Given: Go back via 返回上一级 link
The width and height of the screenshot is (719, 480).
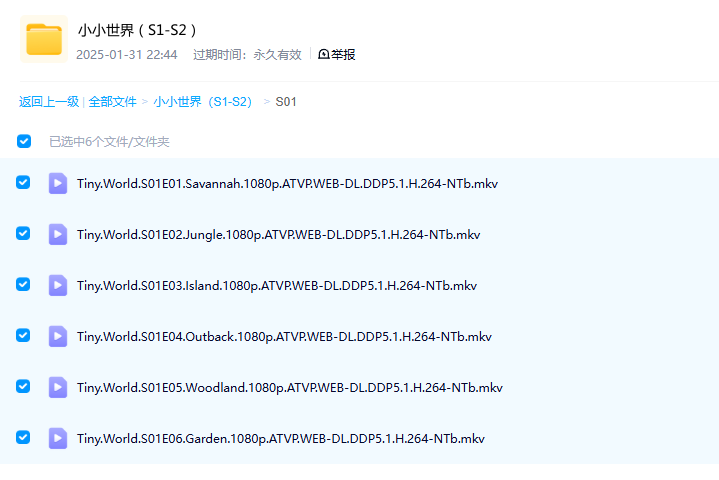Looking at the screenshot, I should 49,102.
